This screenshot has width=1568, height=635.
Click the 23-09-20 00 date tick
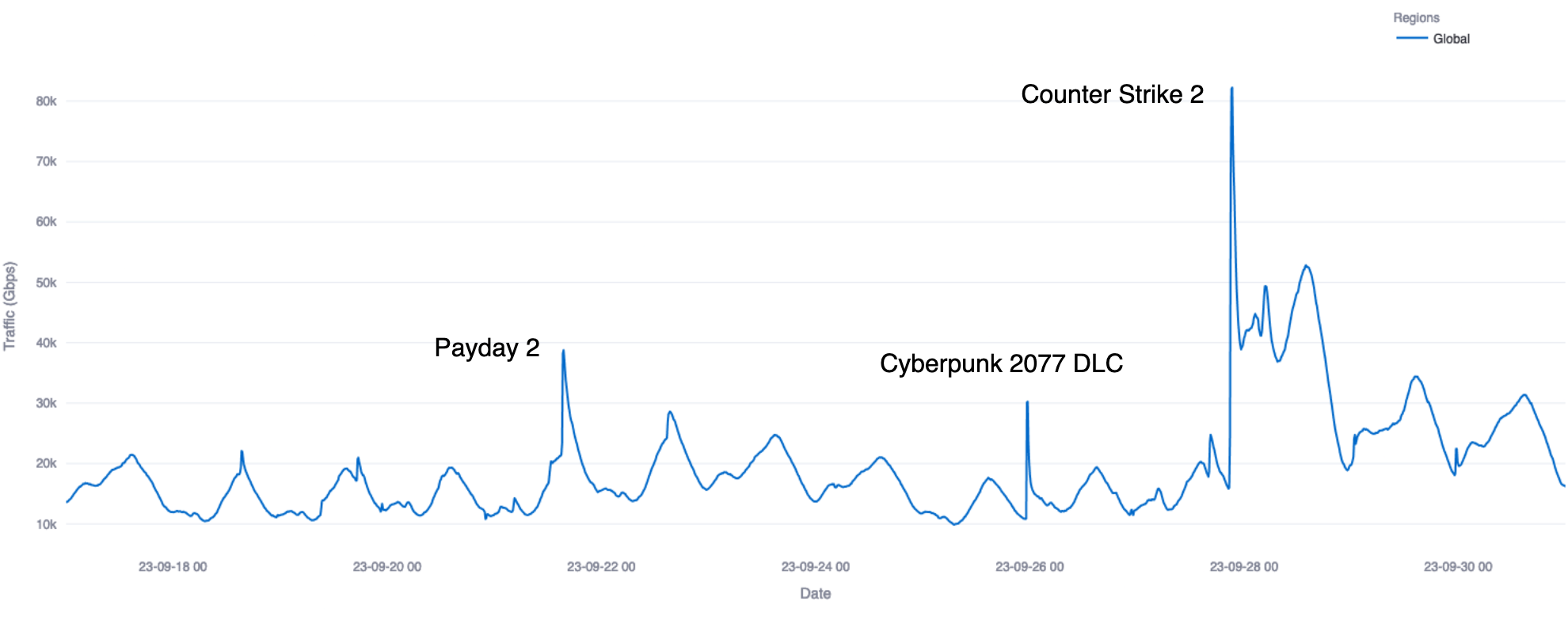387,567
